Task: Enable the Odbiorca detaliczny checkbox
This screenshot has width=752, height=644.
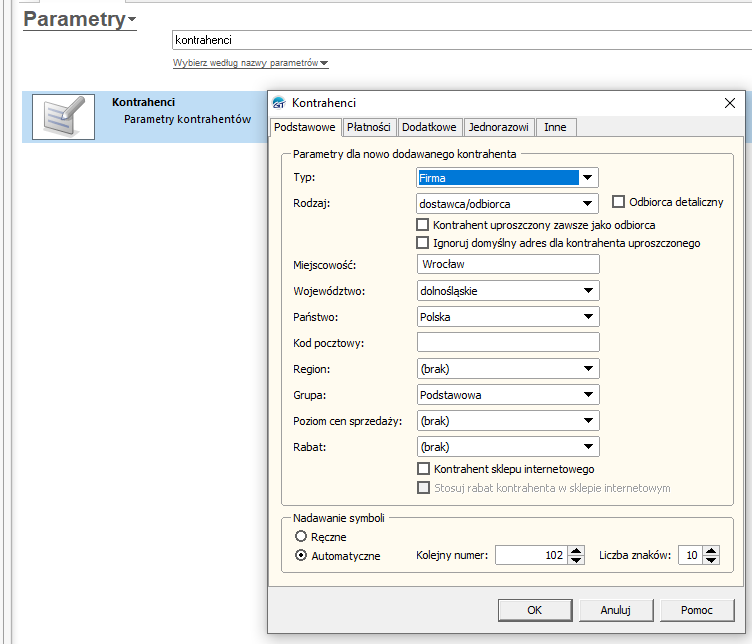Action: (x=618, y=202)
